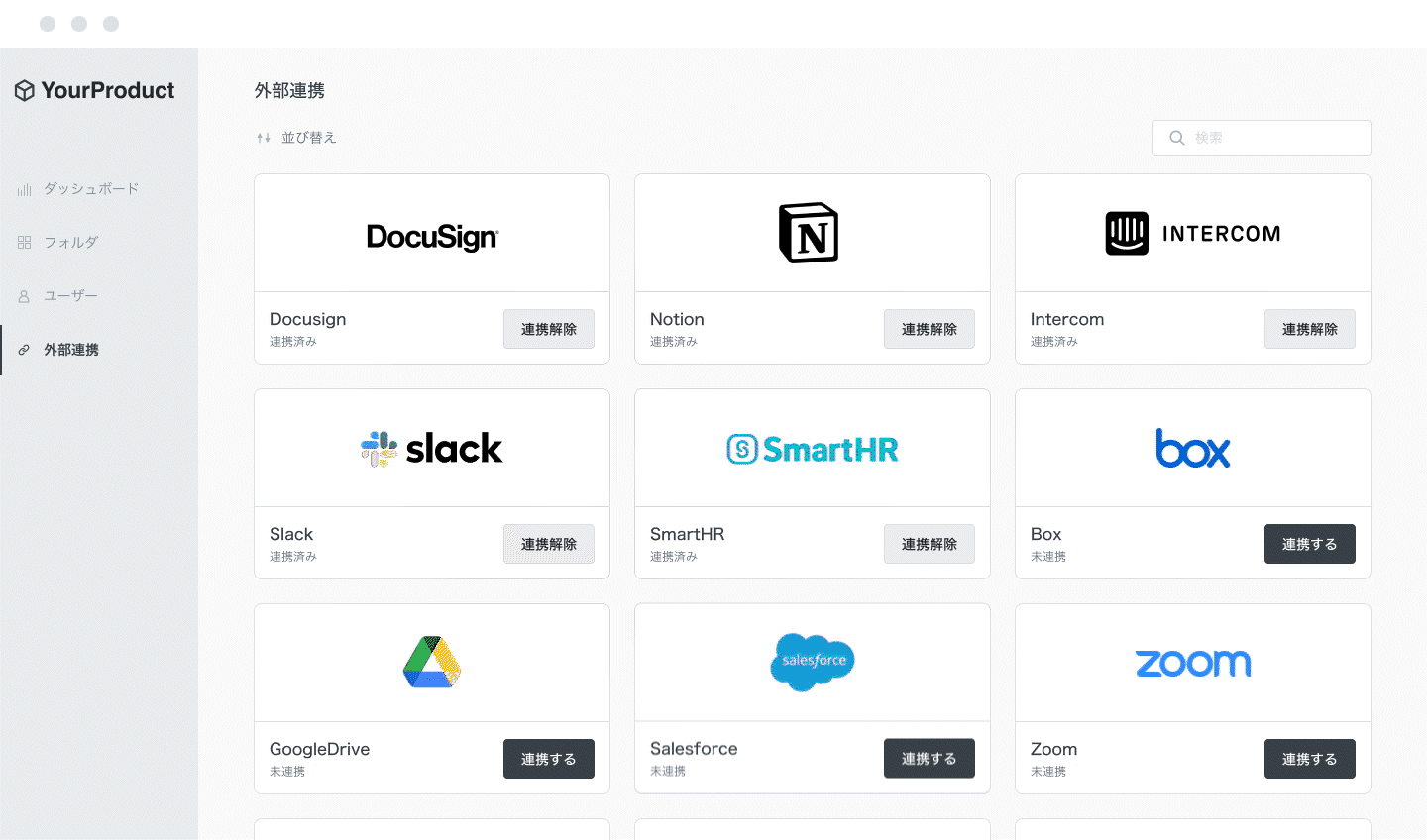Click the YourProduct cube logo icon

(25, 91)
